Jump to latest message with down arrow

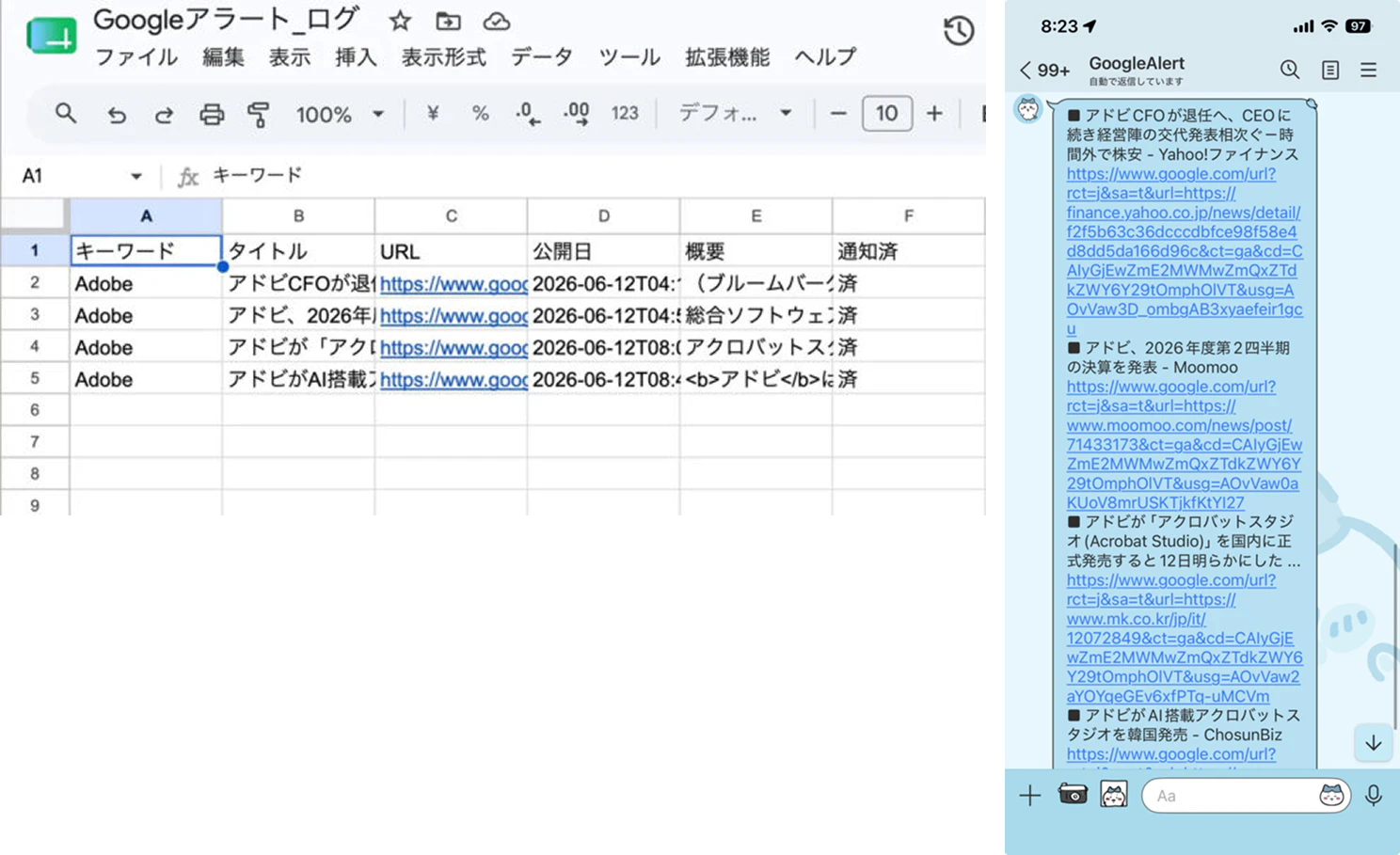point(1374,742)
